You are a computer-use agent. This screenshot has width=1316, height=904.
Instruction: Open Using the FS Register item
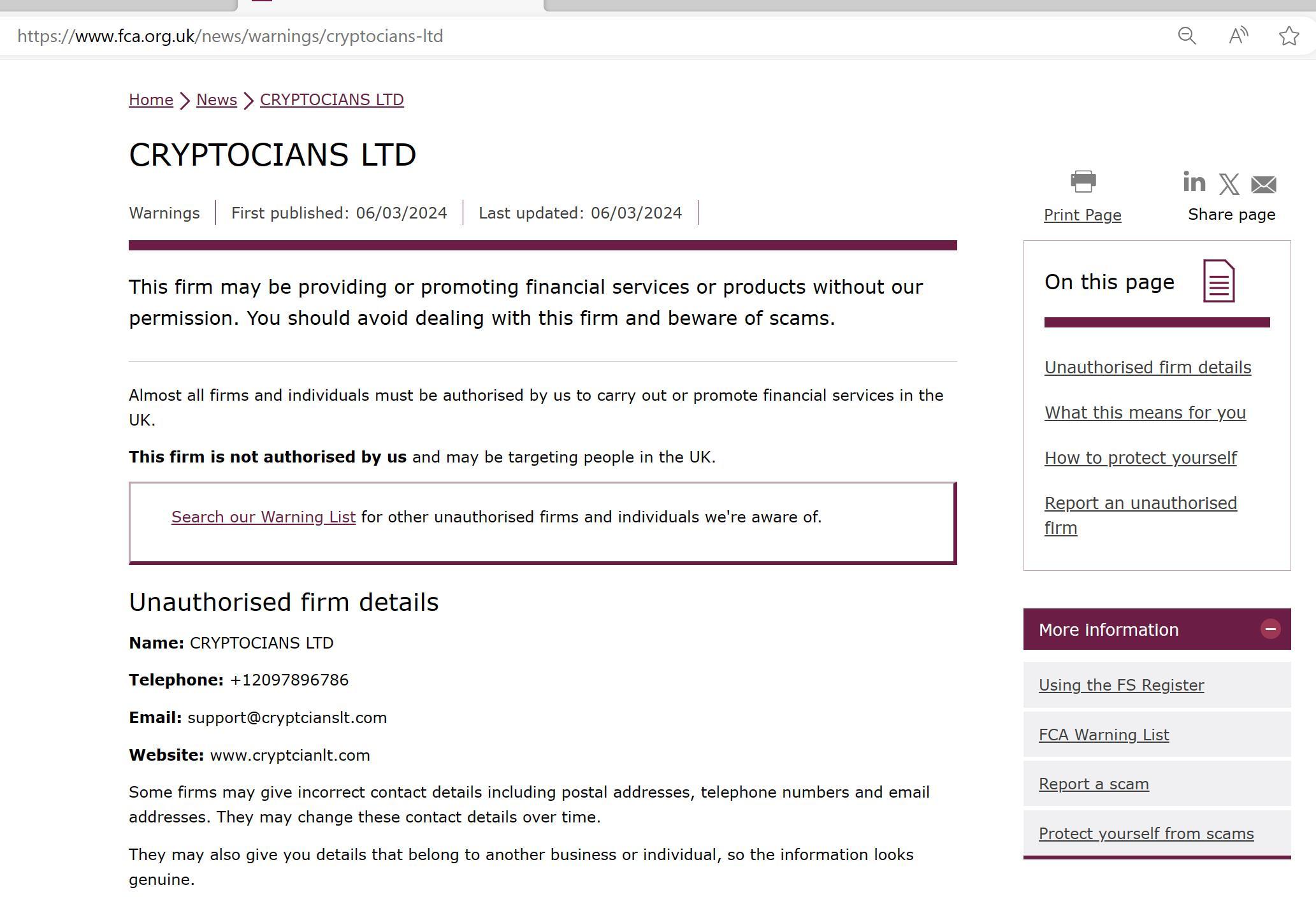(1121, 685)
